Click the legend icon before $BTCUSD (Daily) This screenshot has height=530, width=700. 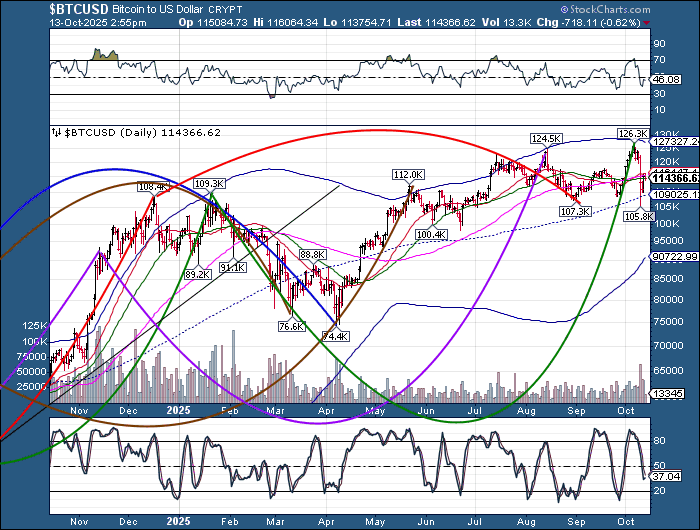(56, 131)
